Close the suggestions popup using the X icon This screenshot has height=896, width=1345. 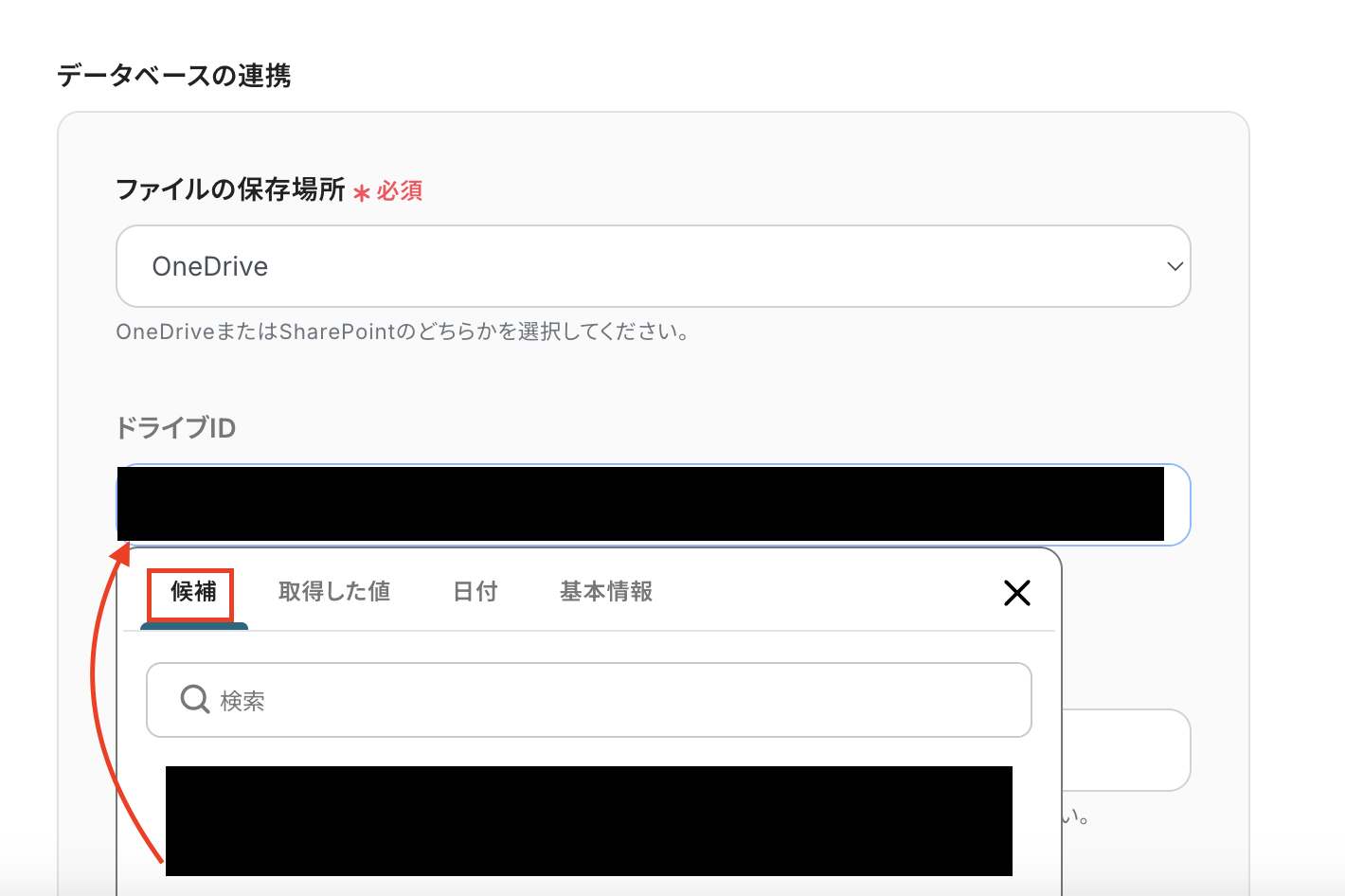[1016, 592]
